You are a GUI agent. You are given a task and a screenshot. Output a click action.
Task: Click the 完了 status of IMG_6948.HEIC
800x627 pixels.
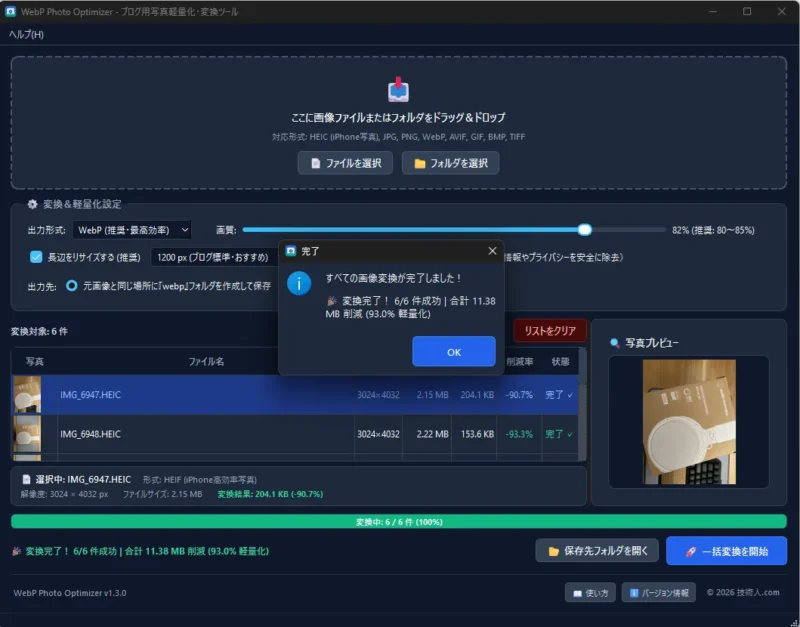(x=559, y=434)
